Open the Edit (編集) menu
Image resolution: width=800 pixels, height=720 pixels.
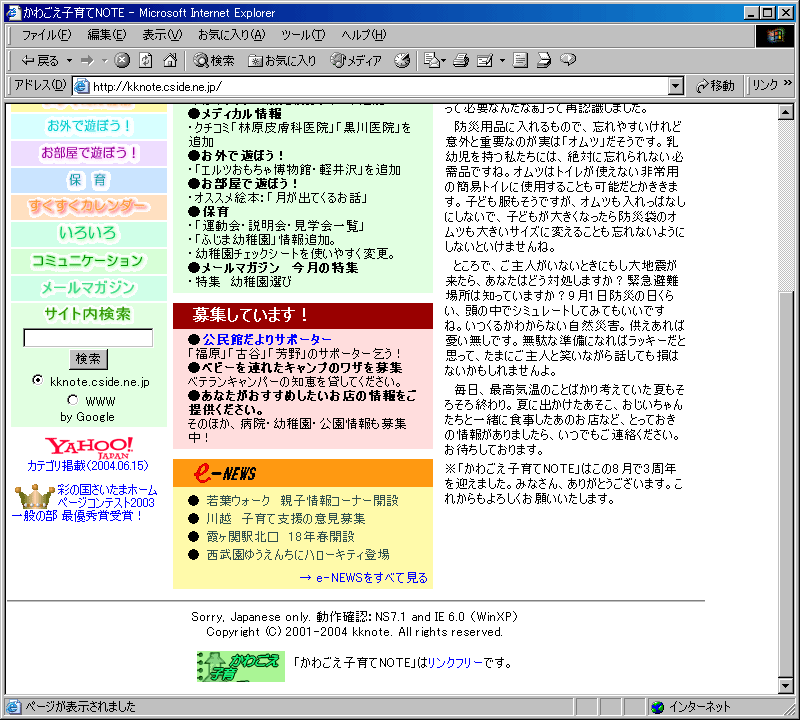107,35
